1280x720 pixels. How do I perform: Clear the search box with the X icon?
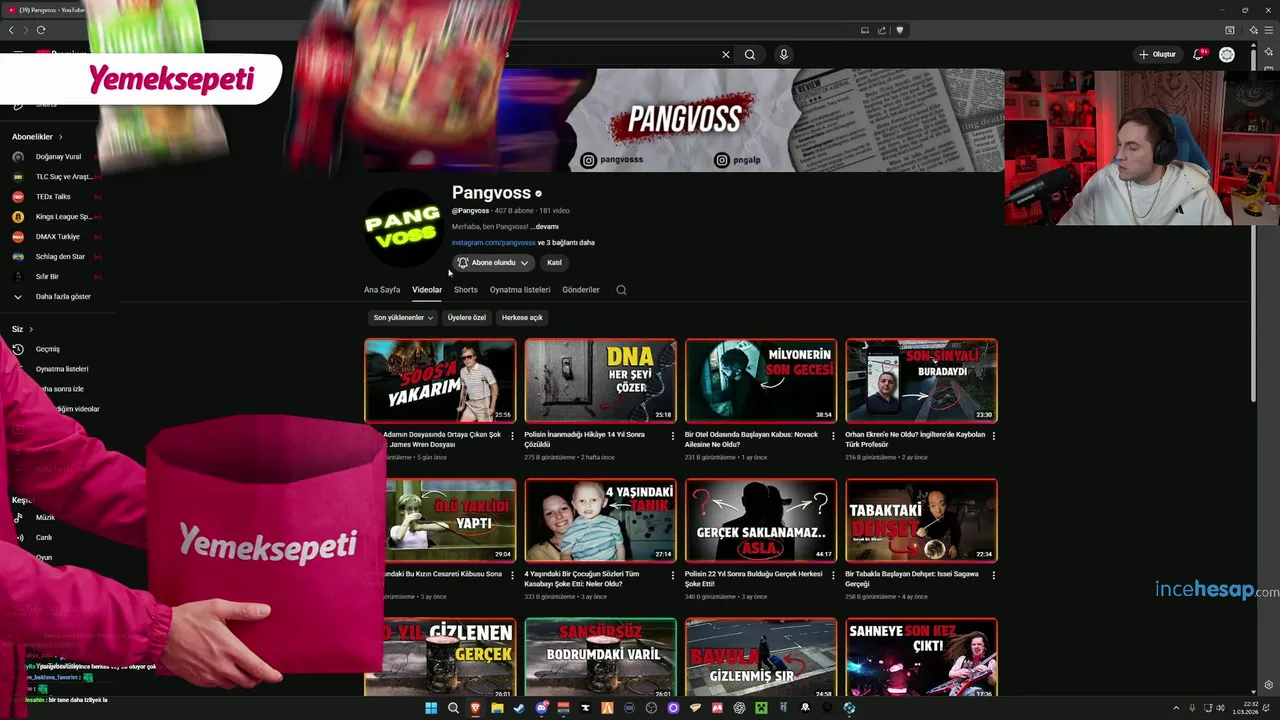click(x=726, y=54)
